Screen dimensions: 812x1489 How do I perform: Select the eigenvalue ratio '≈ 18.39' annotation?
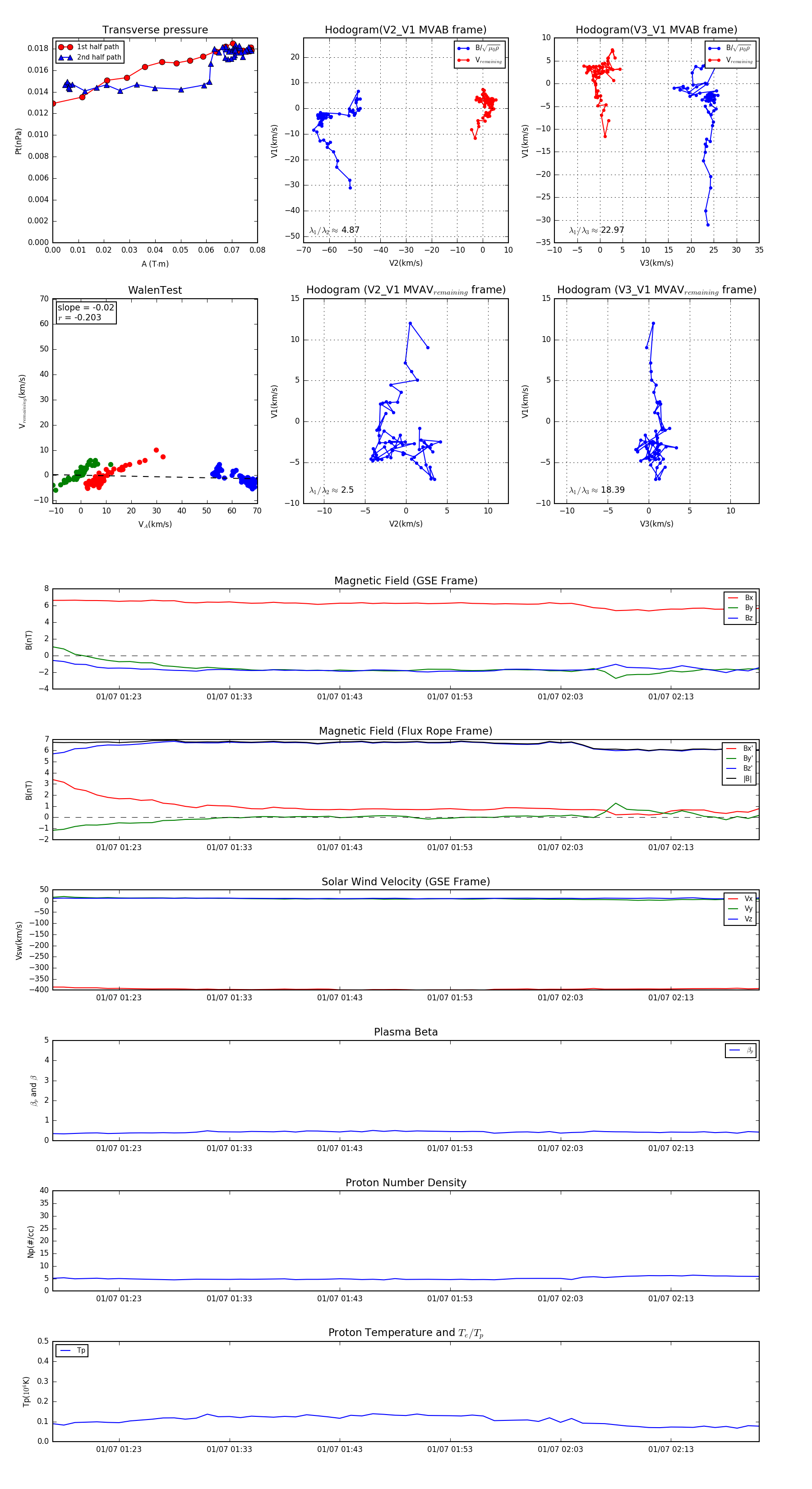coord(596,490)
